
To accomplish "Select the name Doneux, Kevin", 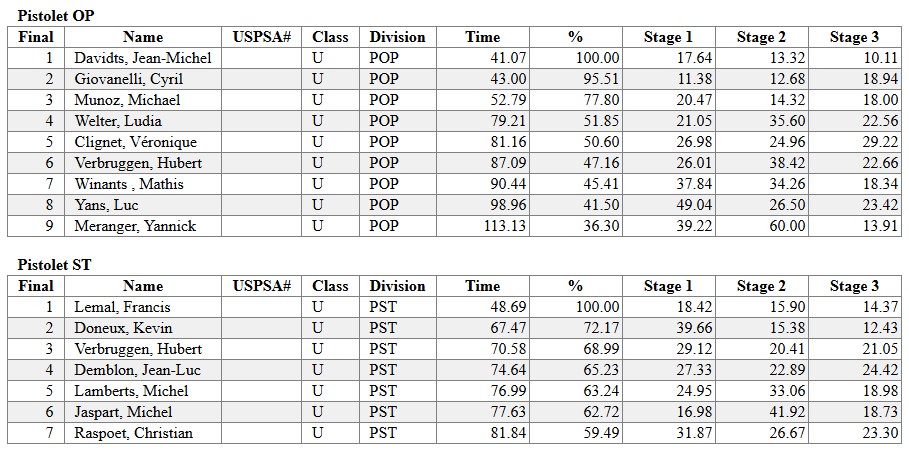I will [x=123, y=328].
